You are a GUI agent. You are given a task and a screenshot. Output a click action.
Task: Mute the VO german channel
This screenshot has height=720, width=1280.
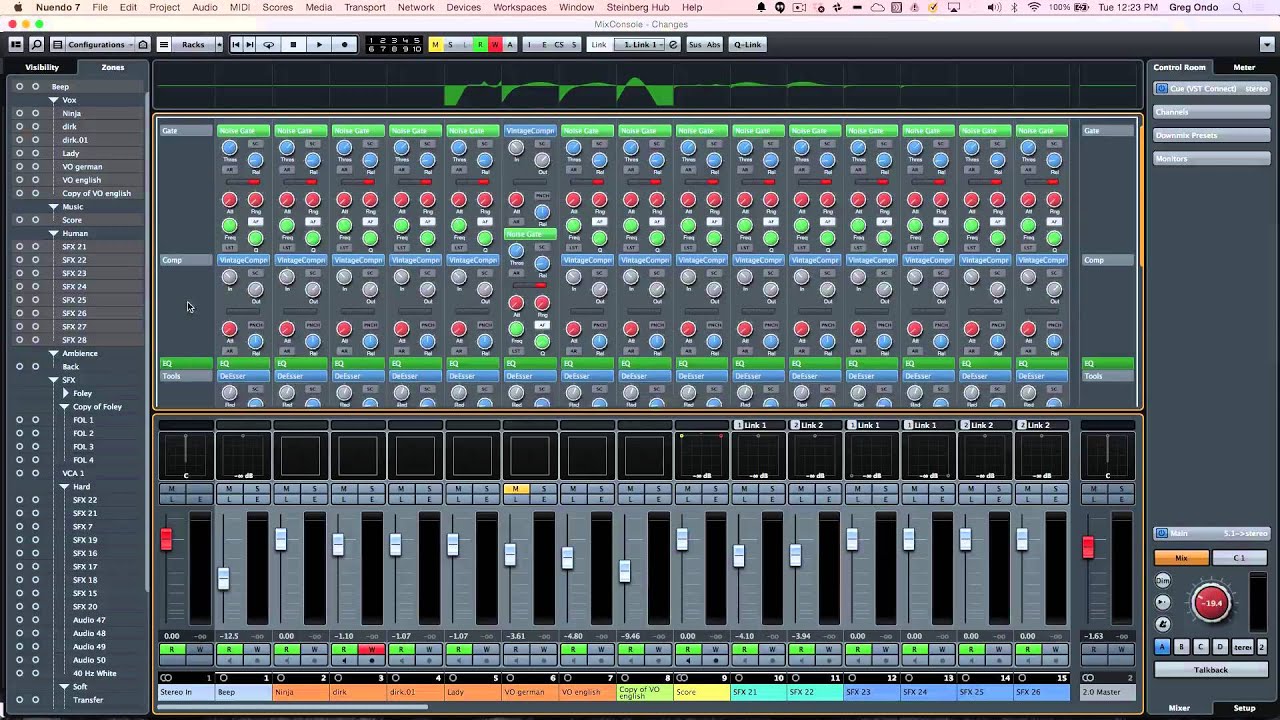[516, 488]
